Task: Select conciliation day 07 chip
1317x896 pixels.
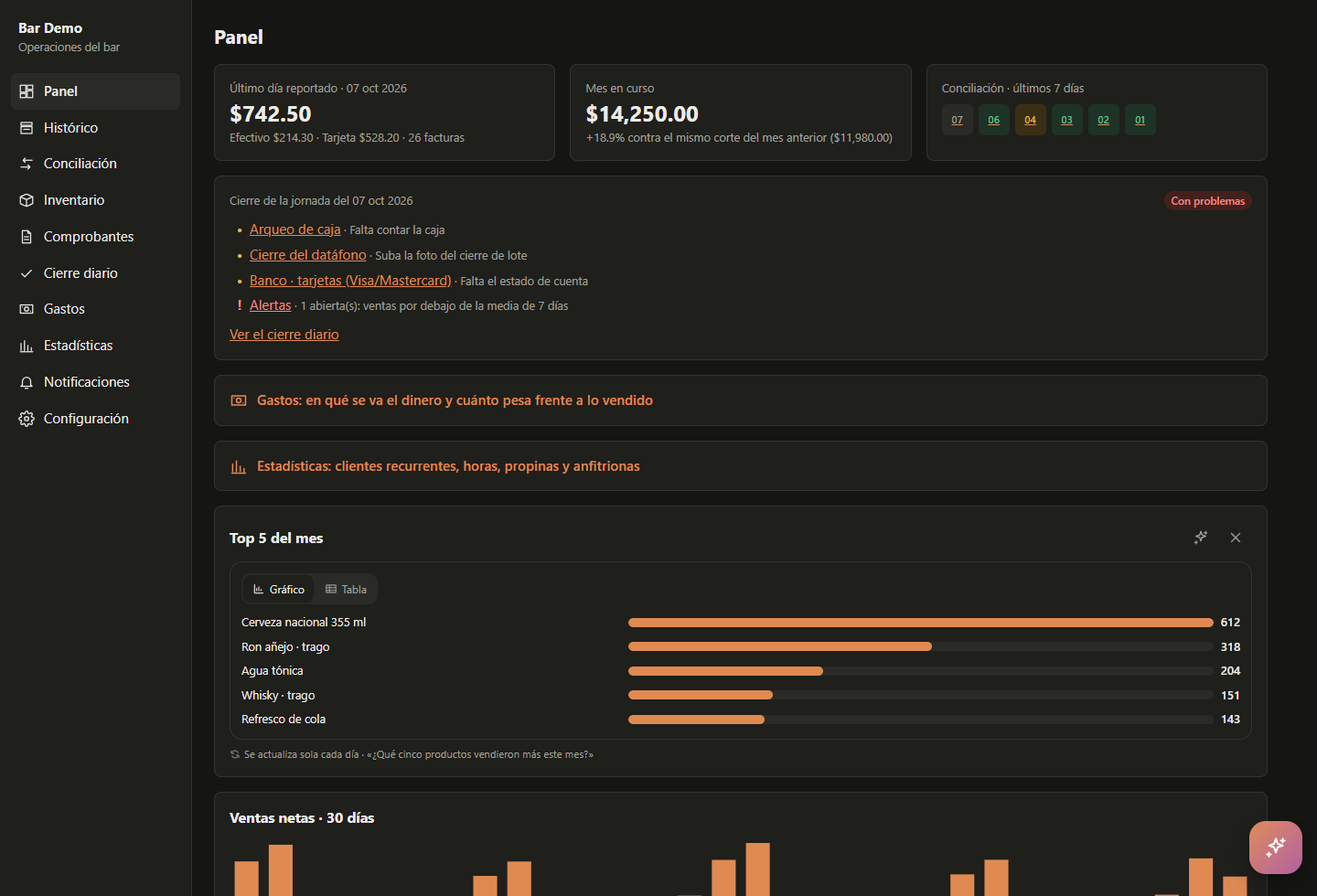Action: coord(957,120)
